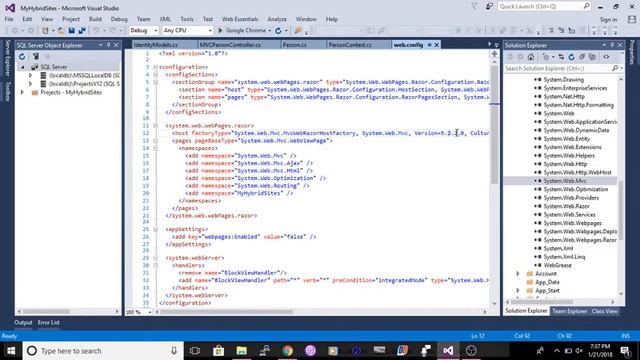Click the Open File toolbar icon
Screen dimensions: 640x360
(61, 31)
